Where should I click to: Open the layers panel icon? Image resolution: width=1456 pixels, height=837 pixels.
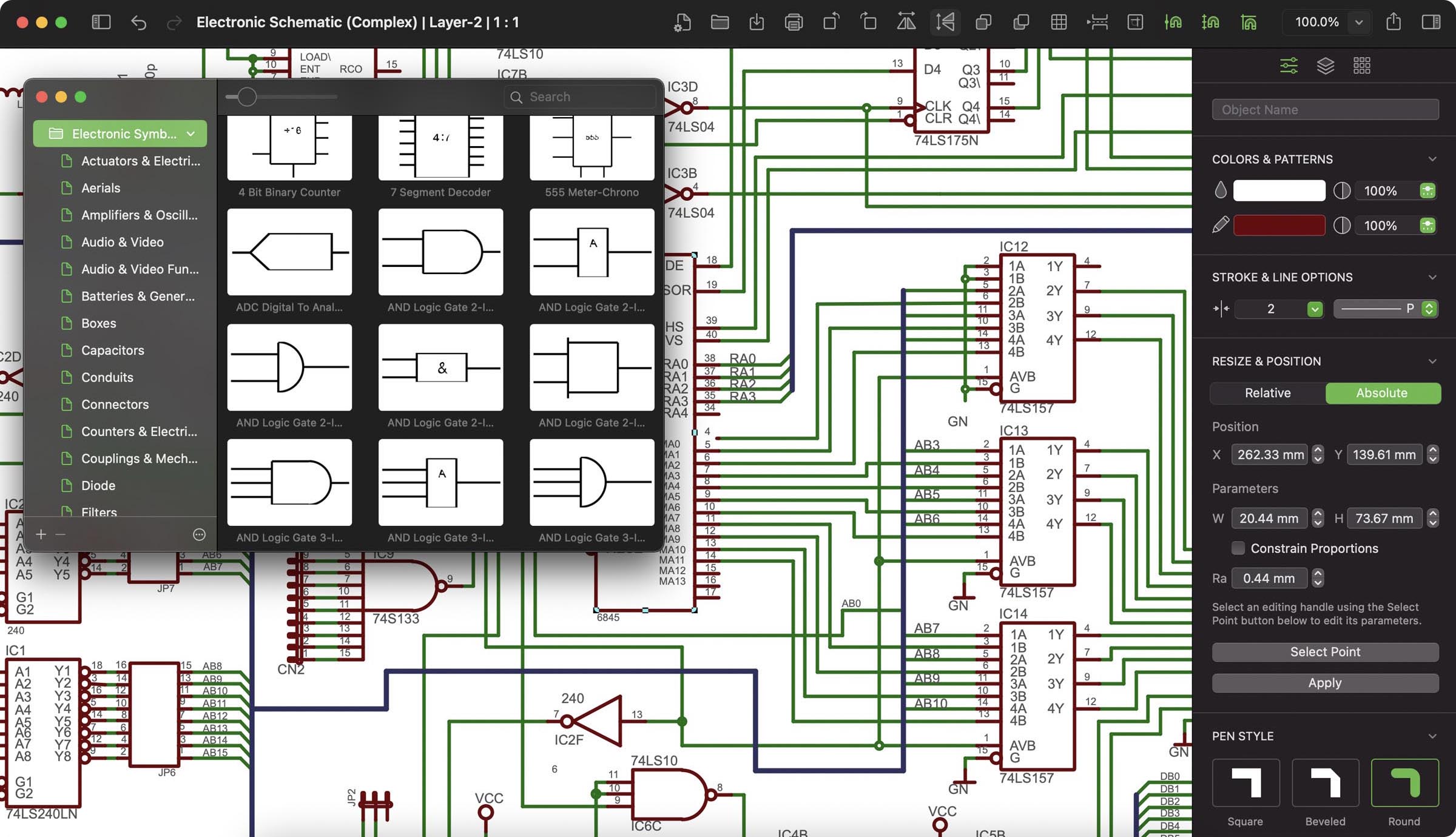point(1326,66)
